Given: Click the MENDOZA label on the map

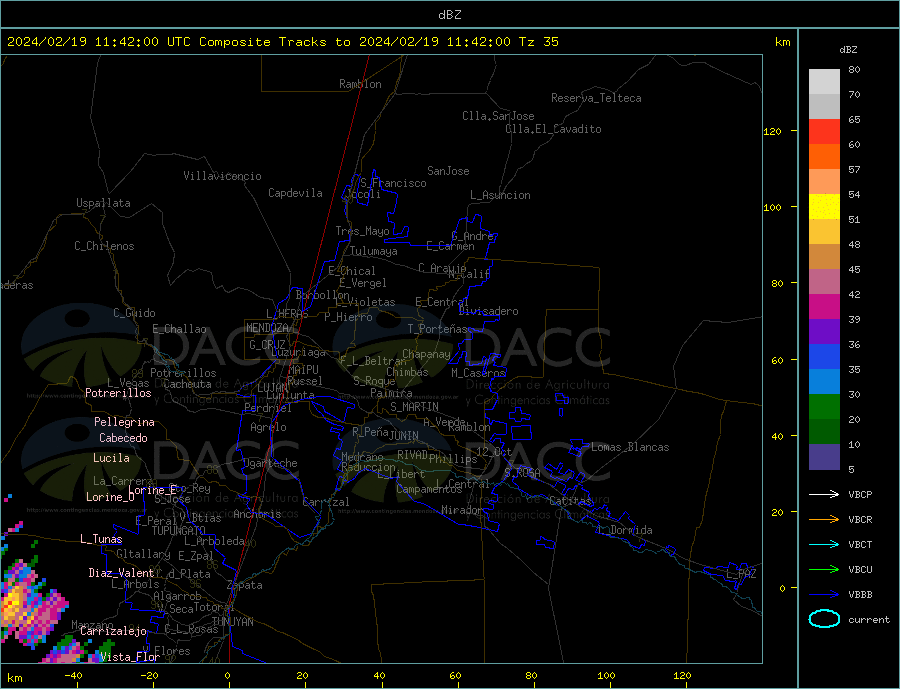Looking at the screenshot, I should 267,328.
